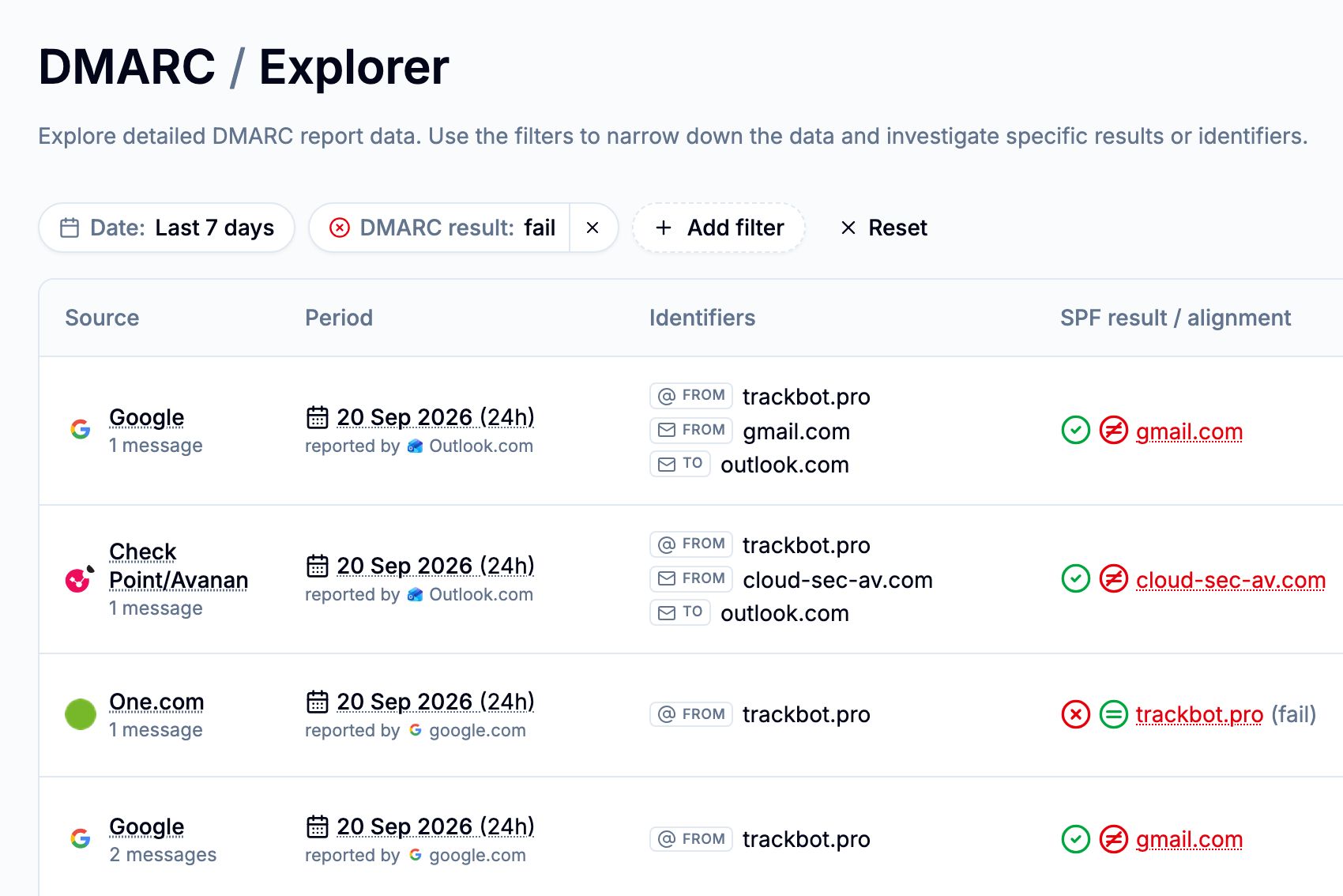The height and width of the screenshot is (896, 1343).
Task: Click the green One.com logo icon
Action: pyautogui.click(x=80, y=714)
